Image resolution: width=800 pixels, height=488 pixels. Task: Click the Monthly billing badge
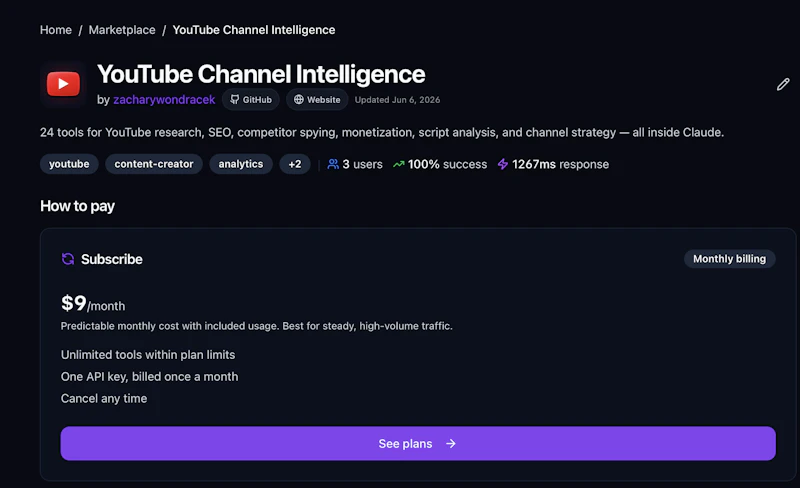[729, 259]
